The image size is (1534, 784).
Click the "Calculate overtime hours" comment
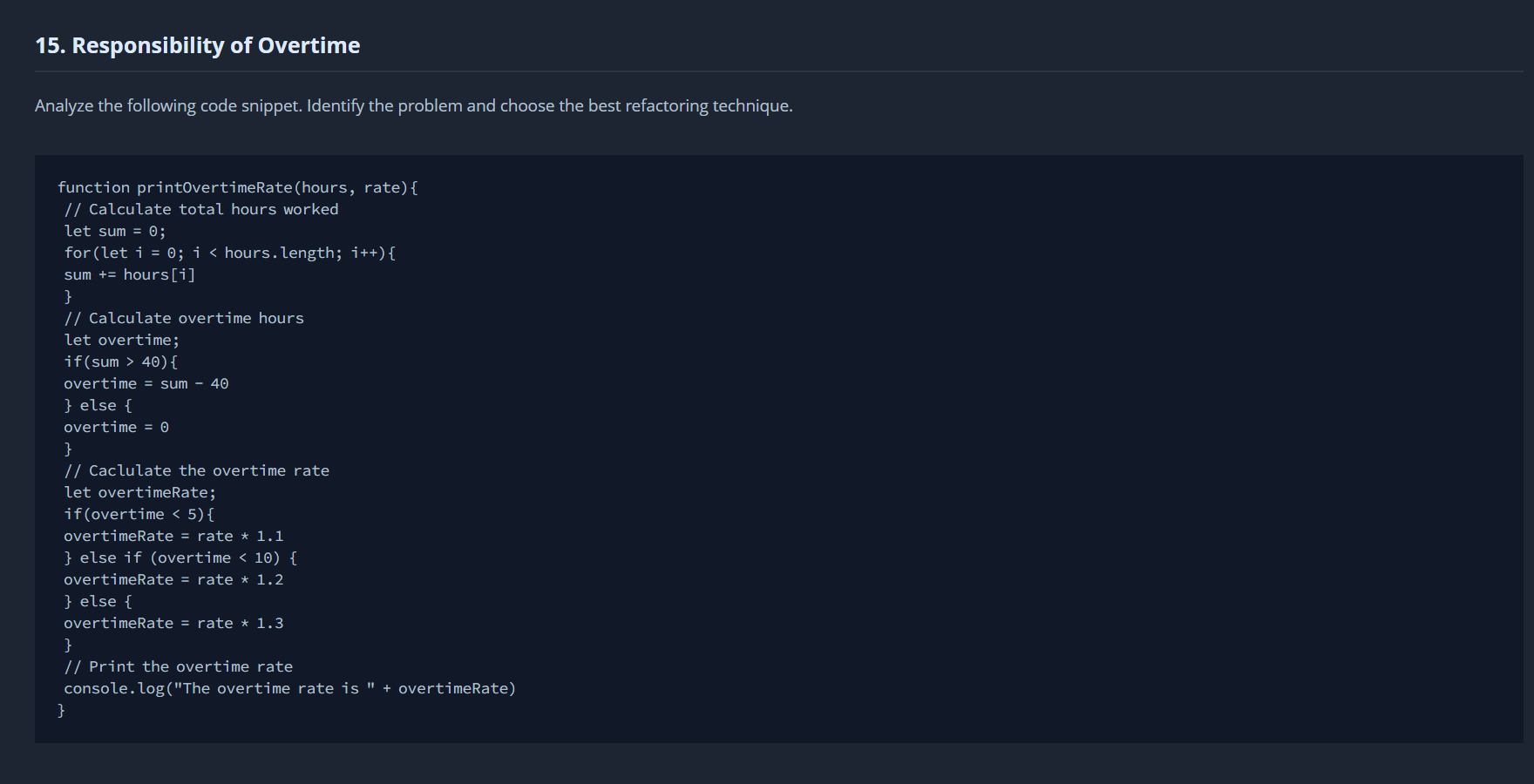pos(183,318)
